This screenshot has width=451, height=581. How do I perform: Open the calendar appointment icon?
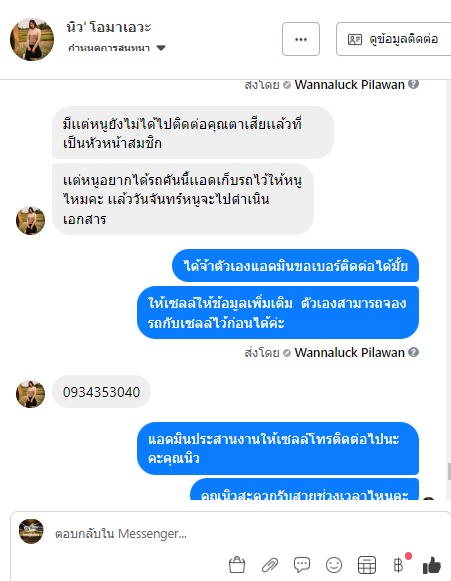tap(367, 565)
